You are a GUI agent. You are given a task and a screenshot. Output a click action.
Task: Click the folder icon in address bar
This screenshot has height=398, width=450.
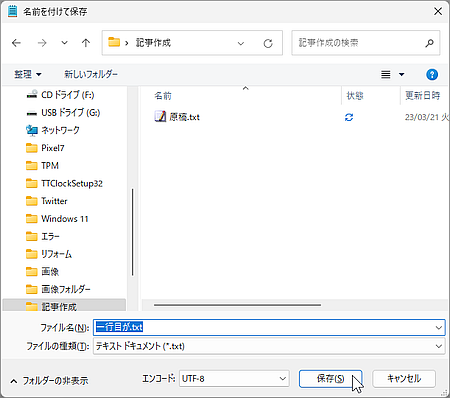point(114,42)
